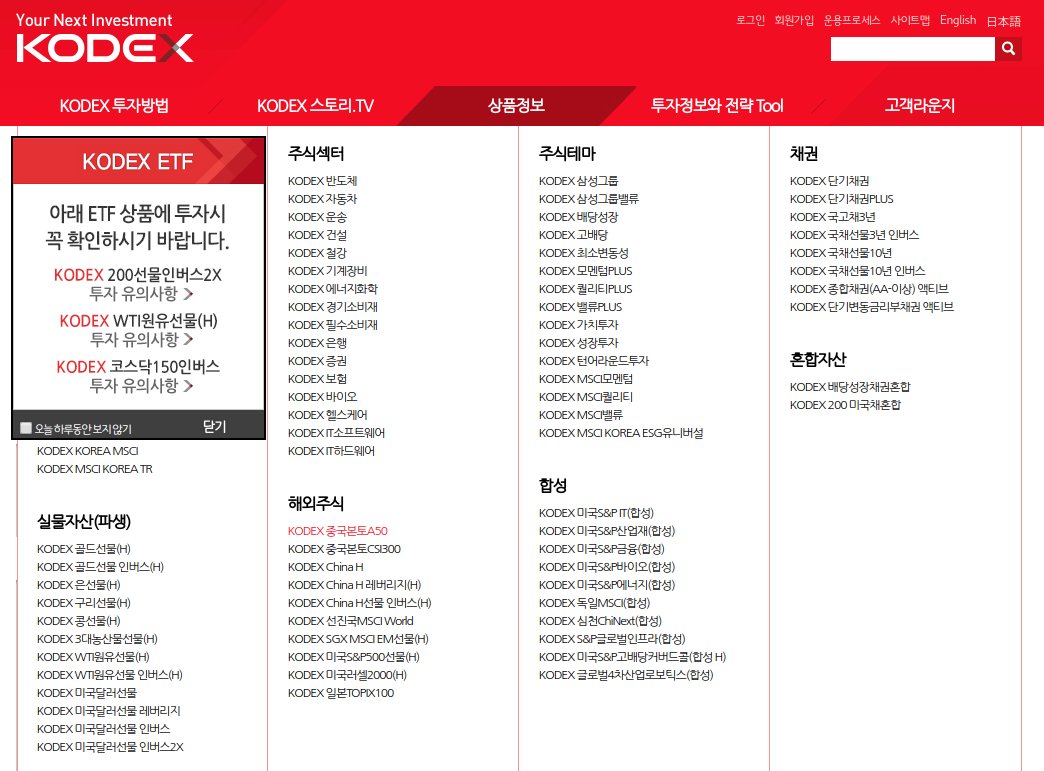
Task: Select KODEX 모멘텀PLUS
Action: pos(585,271)
